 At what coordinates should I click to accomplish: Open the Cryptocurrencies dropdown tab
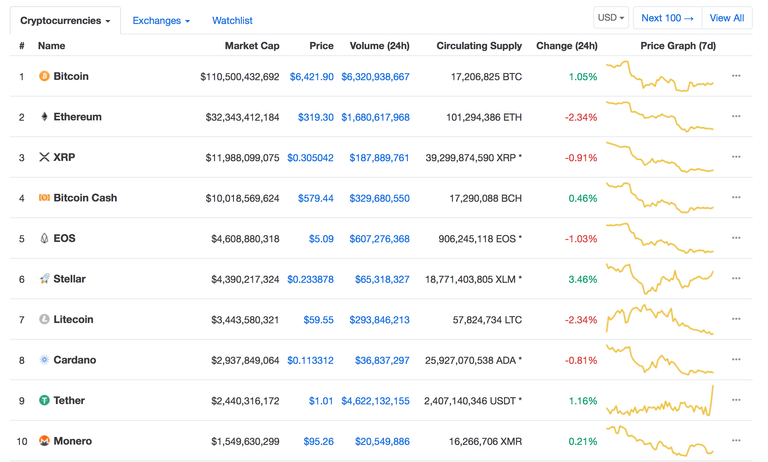point(65,21)
